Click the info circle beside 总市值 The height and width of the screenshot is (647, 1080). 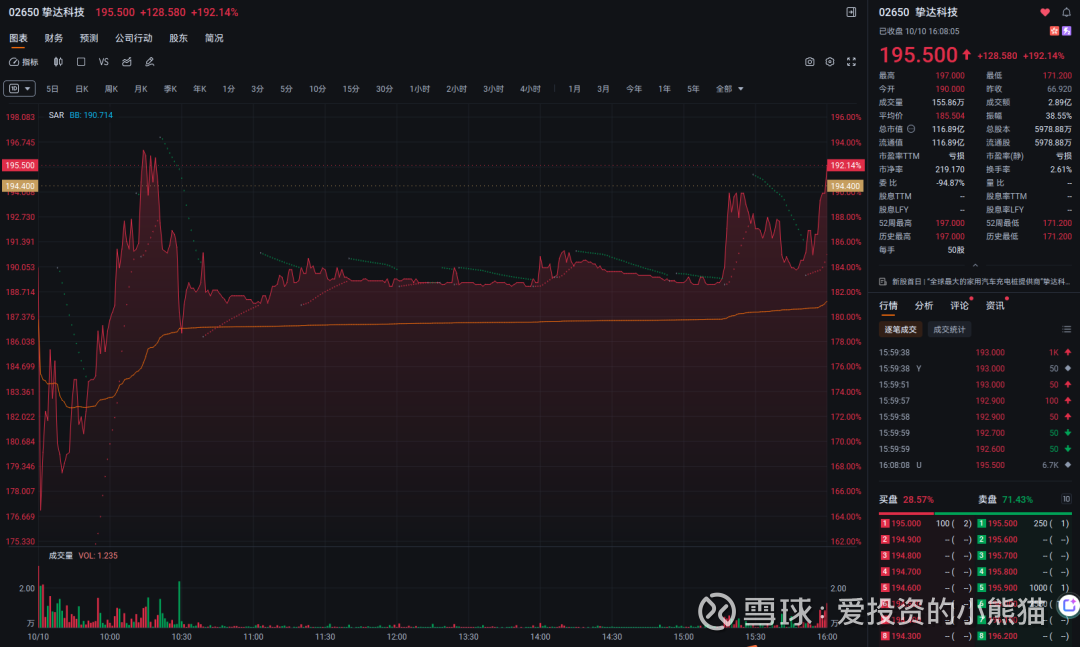pos(911,129)
